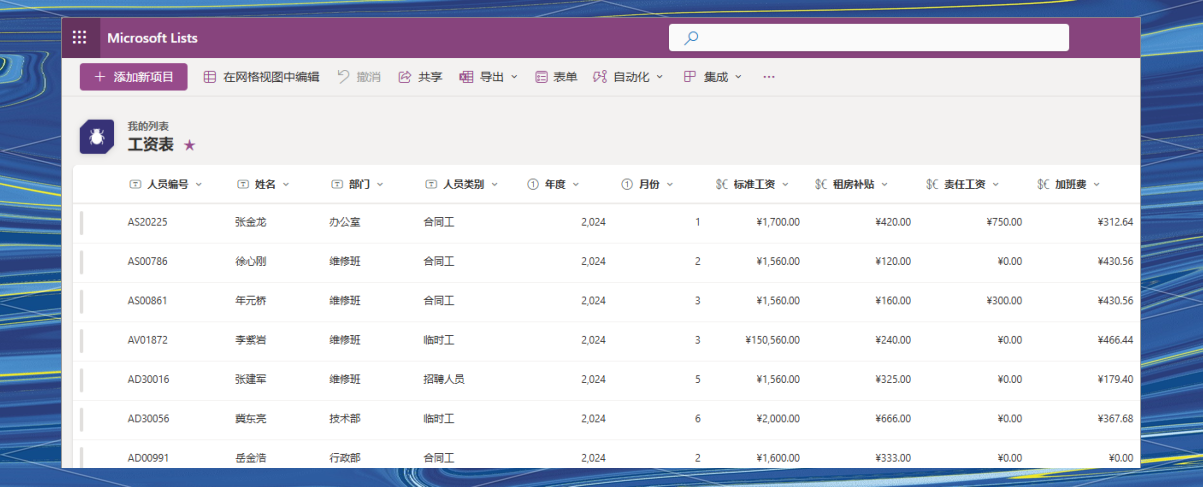The width and height of the screenshot is (1203, 487).
Task: Select row handle for AD30056
Action: (x=82, y=419)
